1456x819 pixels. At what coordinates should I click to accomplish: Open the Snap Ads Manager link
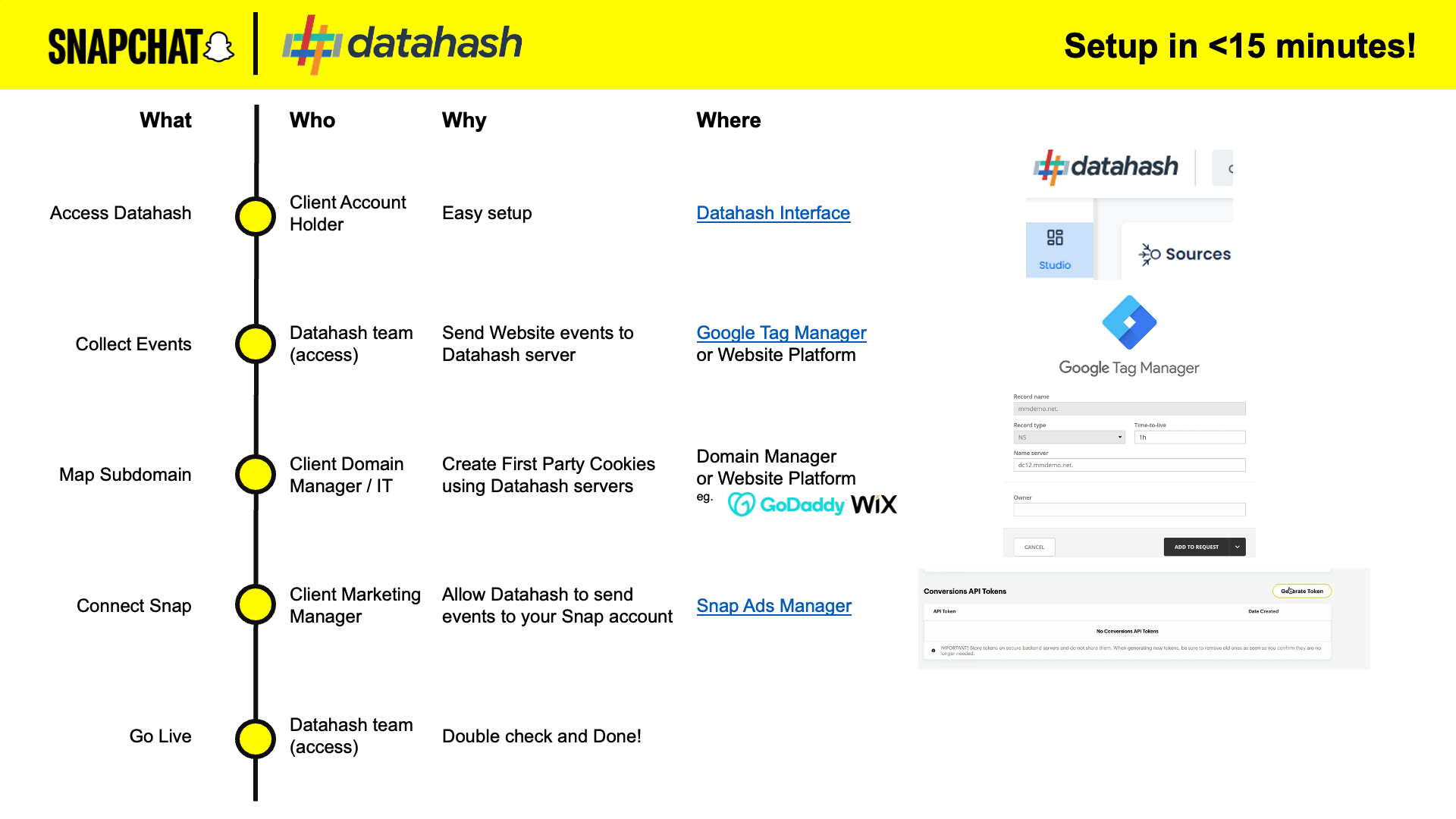click(773, 606)
